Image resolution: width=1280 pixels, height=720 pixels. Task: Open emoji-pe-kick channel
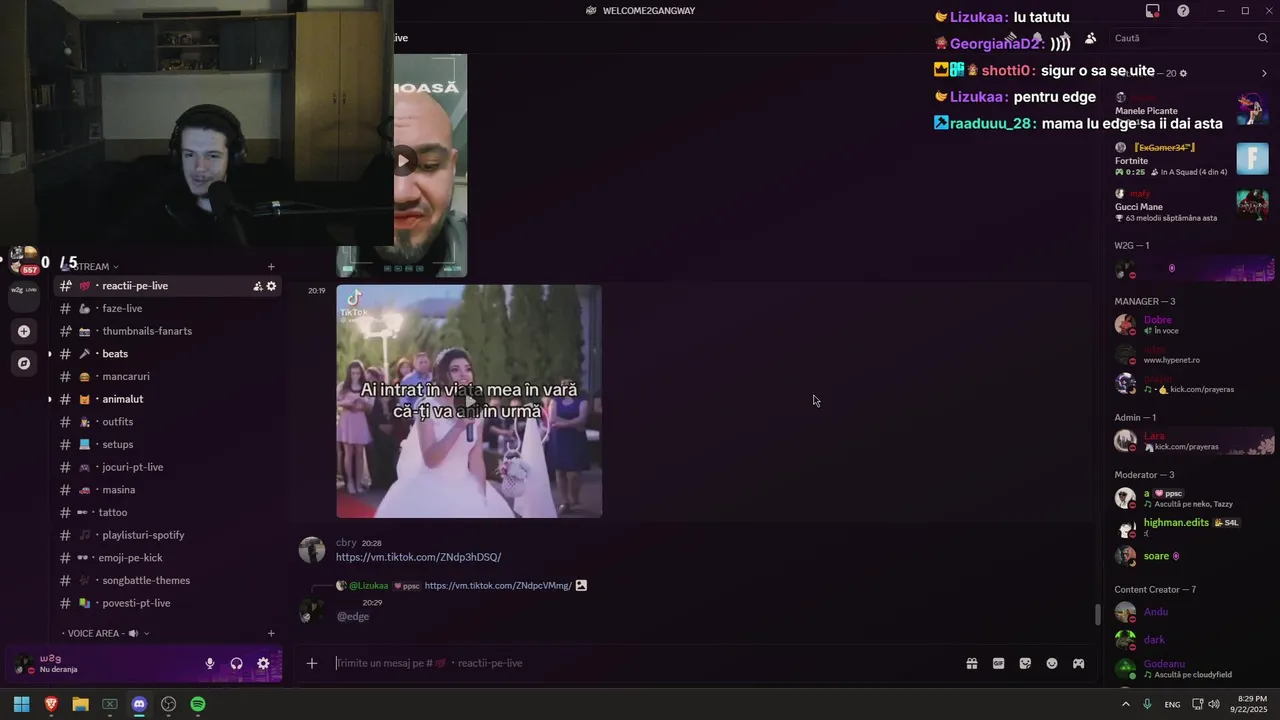pyautogui.click(x=166, y=558)
